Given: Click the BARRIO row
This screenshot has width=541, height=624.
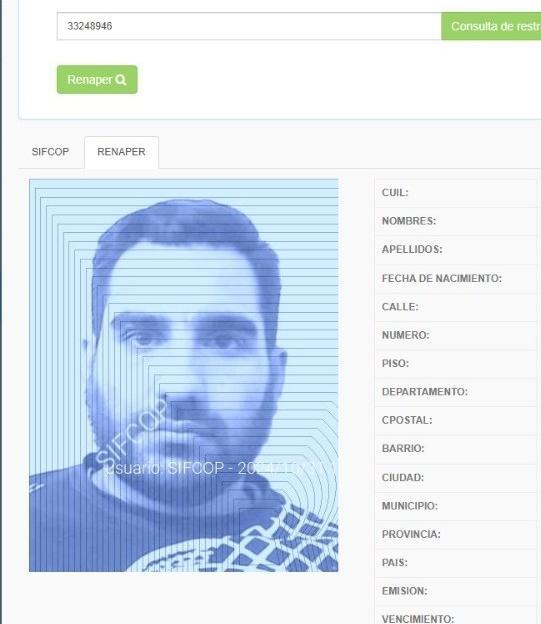Looking at the screenshot, I should point(458,448).
